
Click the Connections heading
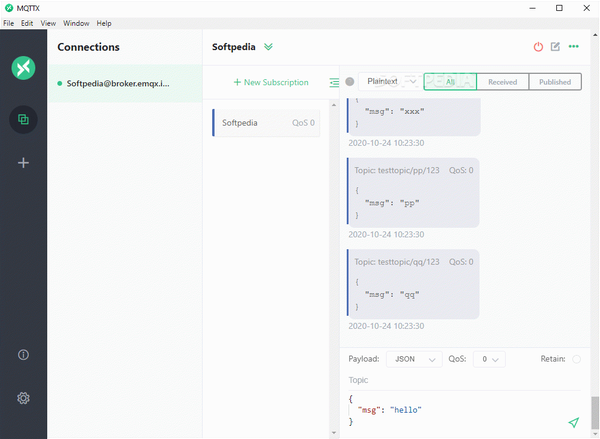tap(88, 47)
